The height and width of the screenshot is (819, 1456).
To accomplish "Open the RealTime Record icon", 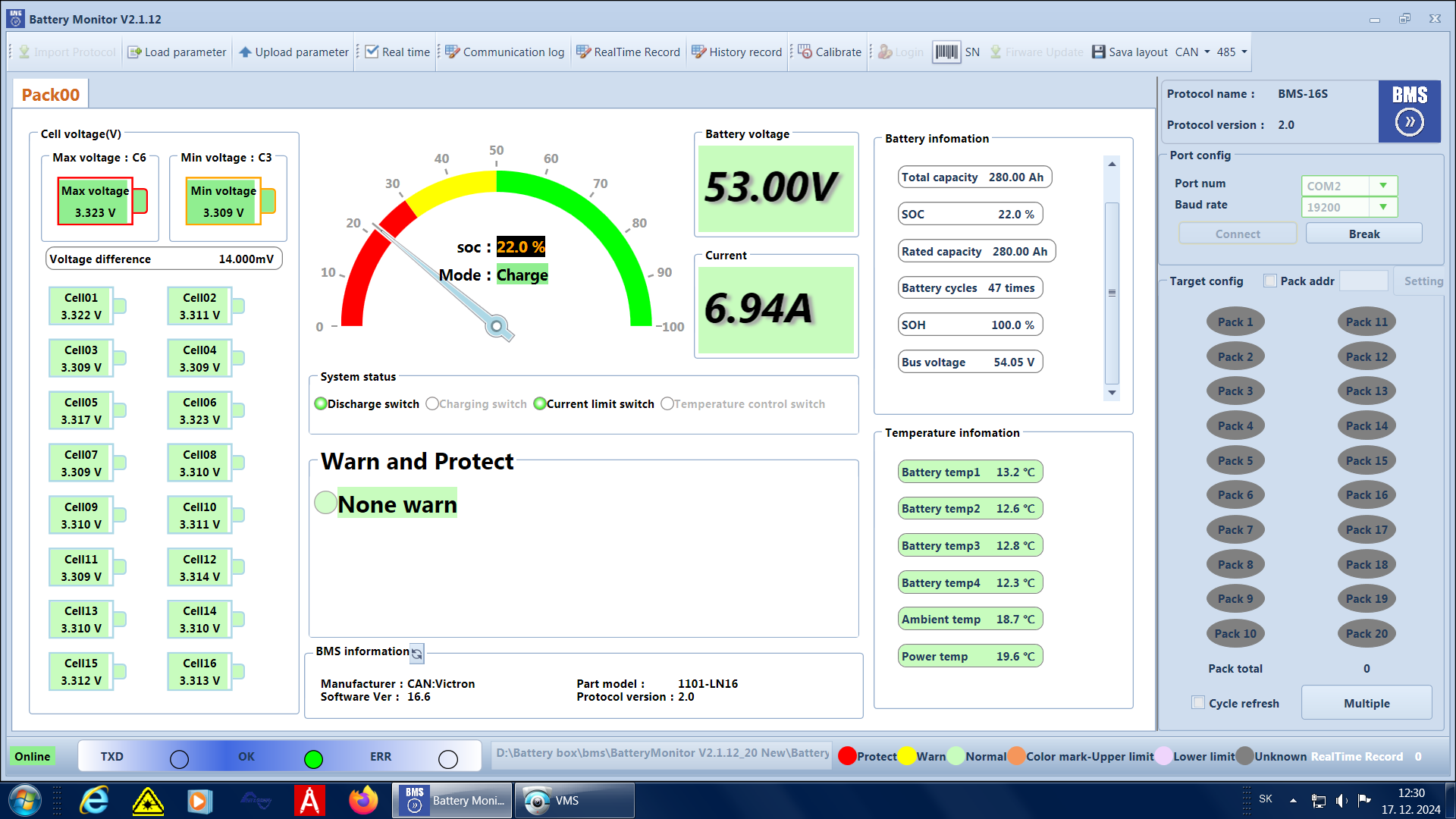I will click(x=583, y=52).
